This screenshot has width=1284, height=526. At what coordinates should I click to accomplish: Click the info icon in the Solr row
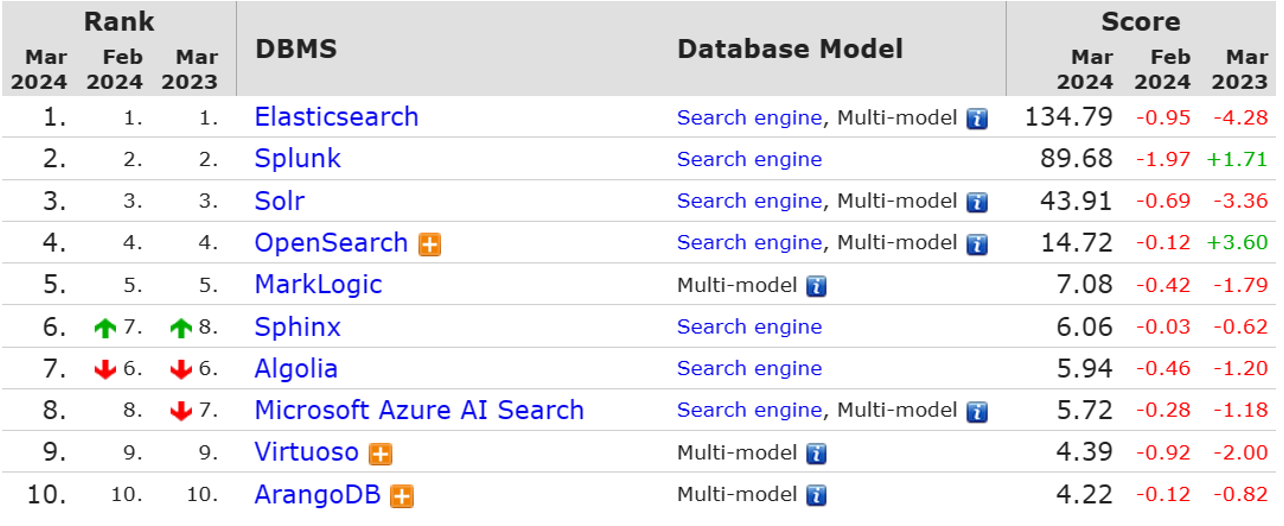coord(977,203)
